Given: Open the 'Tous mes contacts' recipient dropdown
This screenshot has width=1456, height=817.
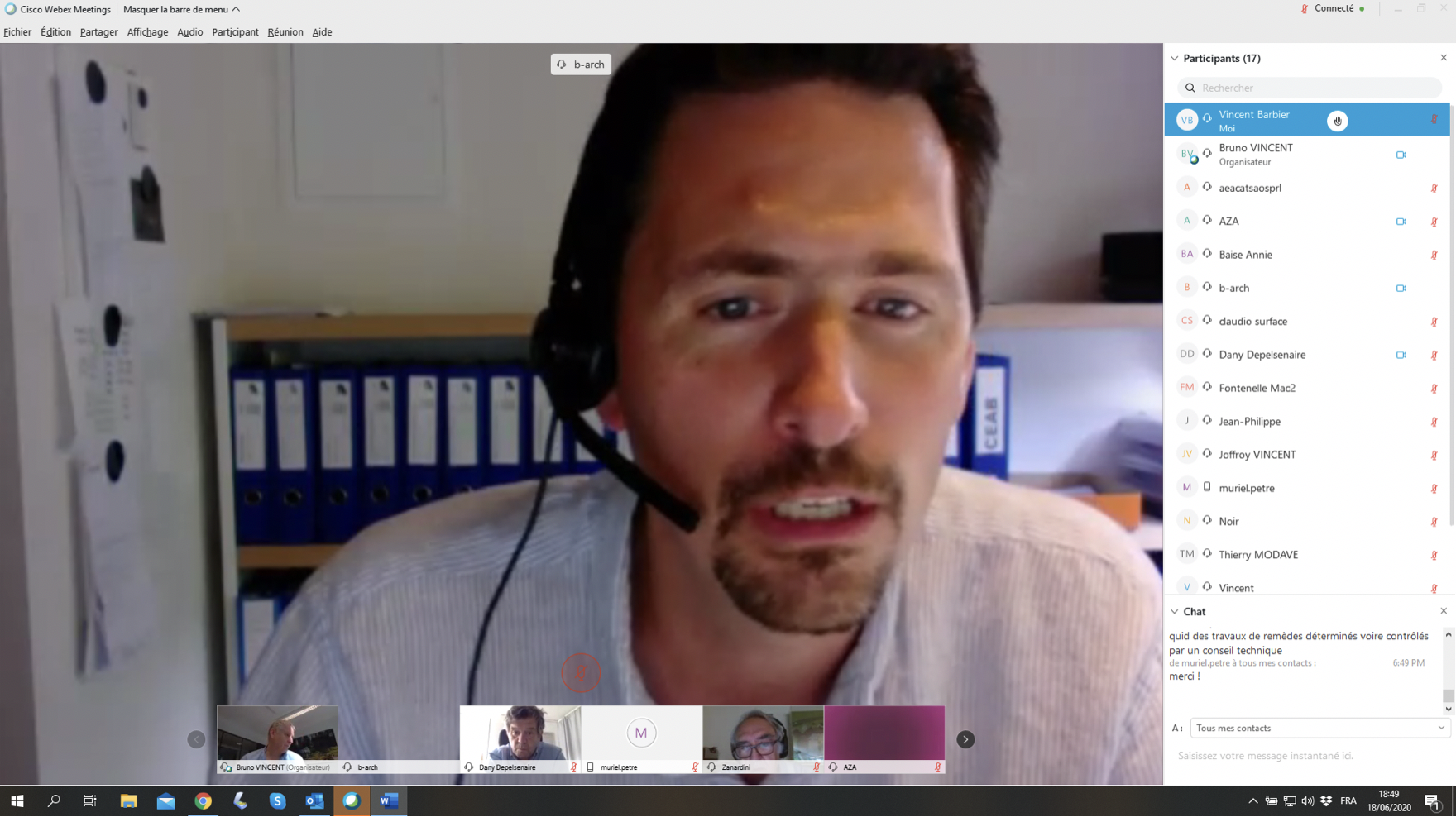Looking at the screenshot, I should click(x=1319, y=728).
